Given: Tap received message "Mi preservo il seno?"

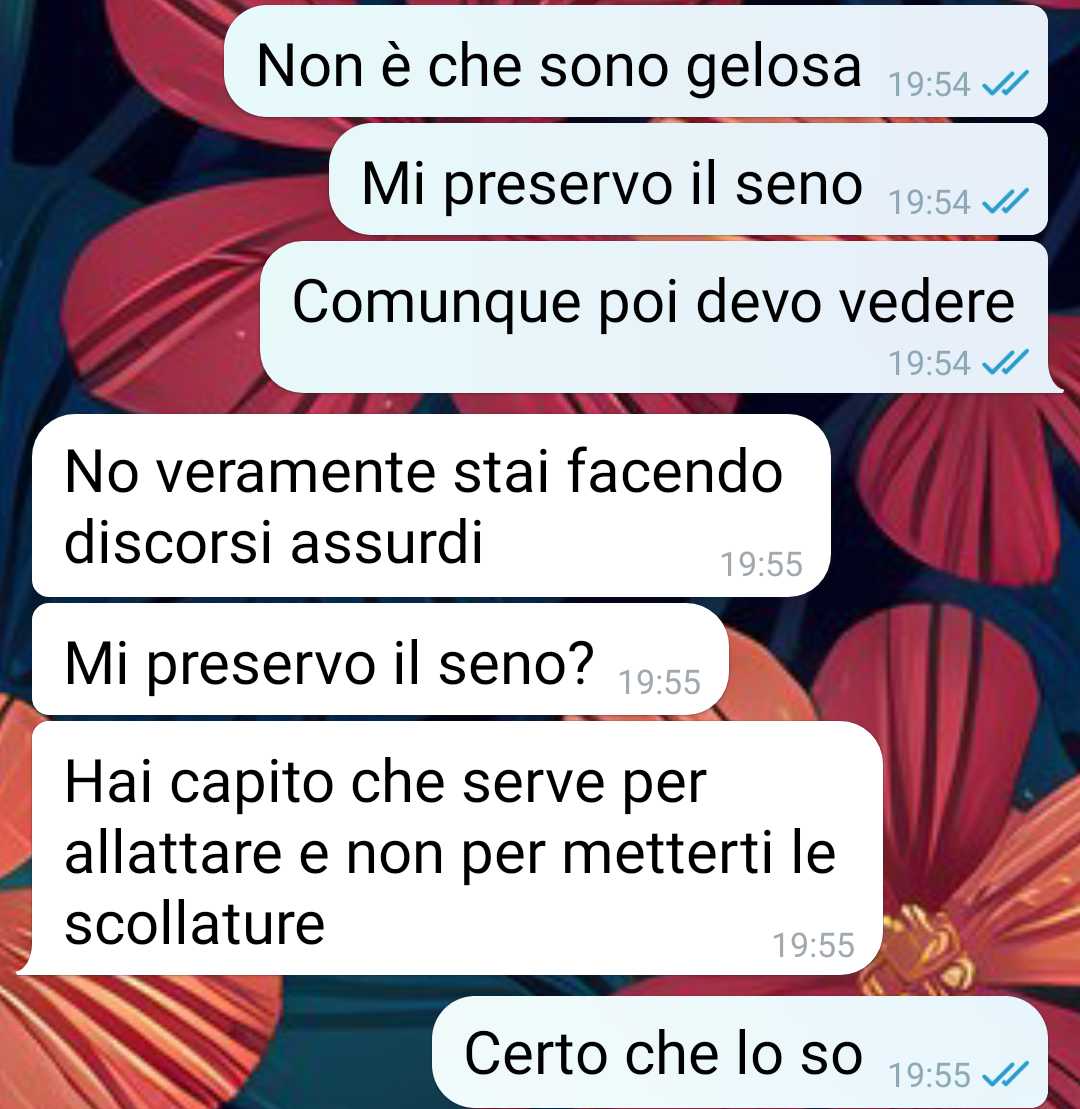Looking at the screenshot, I should tap(380, 659).
